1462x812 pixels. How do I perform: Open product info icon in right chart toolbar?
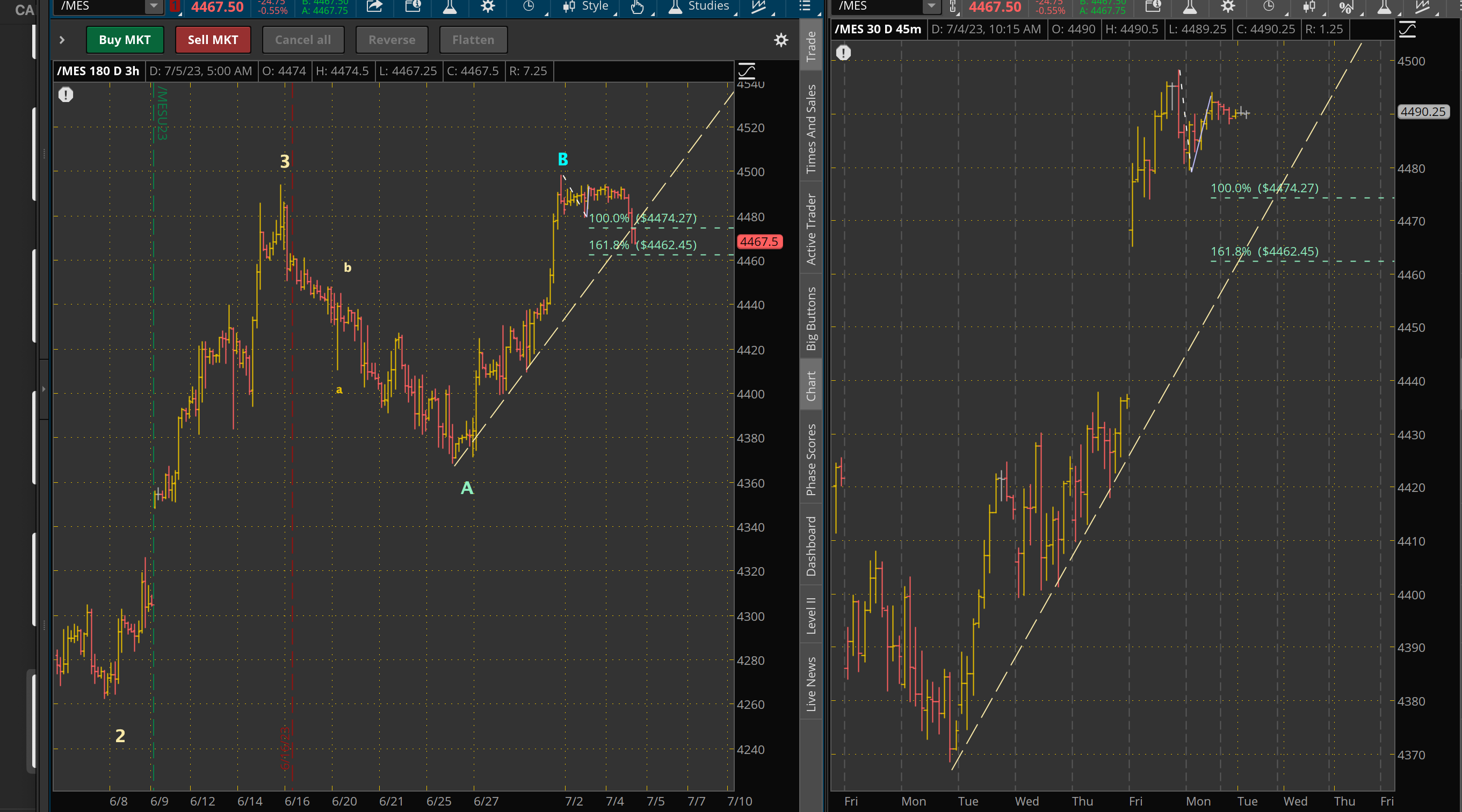(1153, 6)
